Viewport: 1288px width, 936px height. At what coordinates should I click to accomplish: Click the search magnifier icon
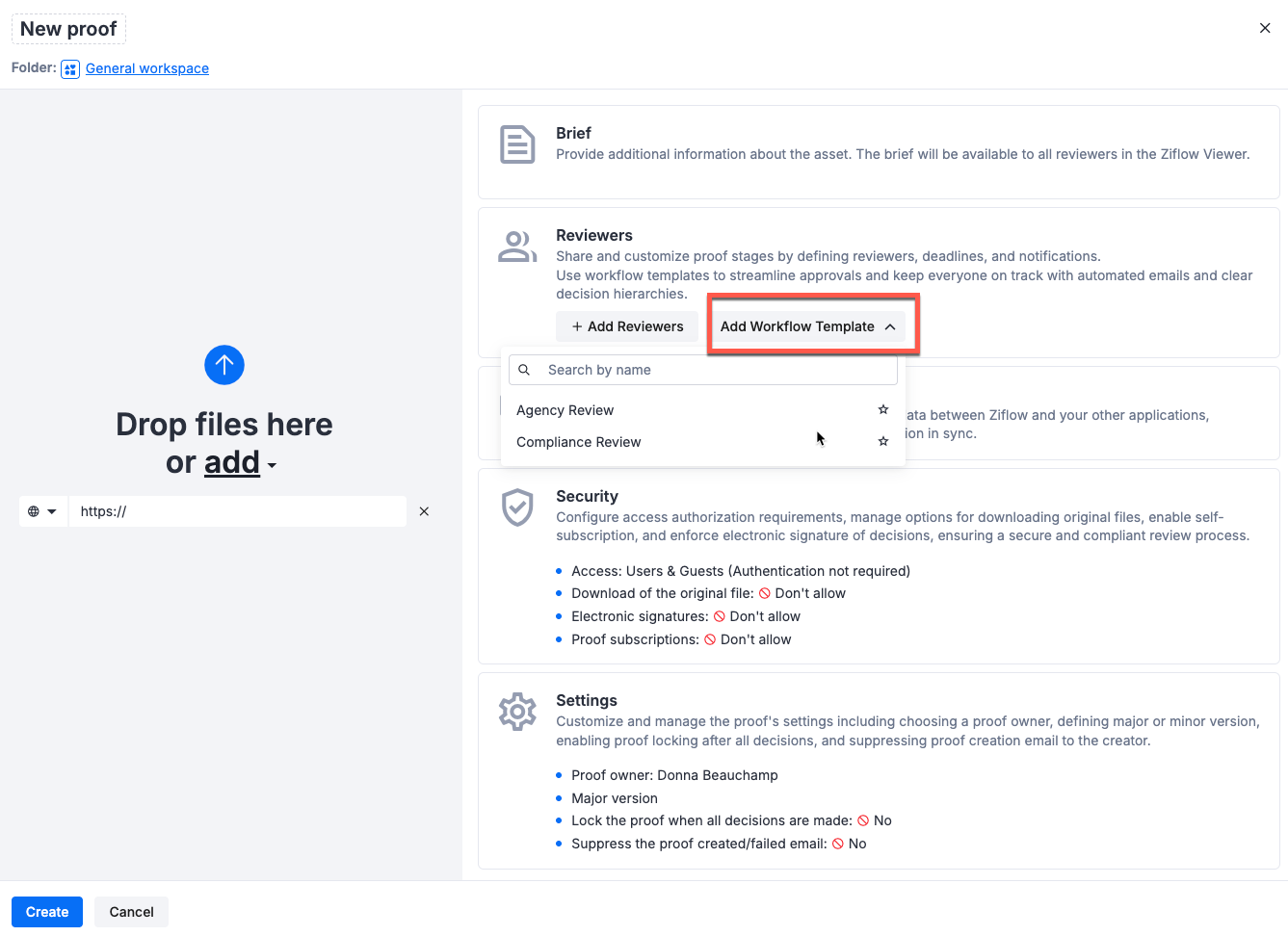pos(524,370)
